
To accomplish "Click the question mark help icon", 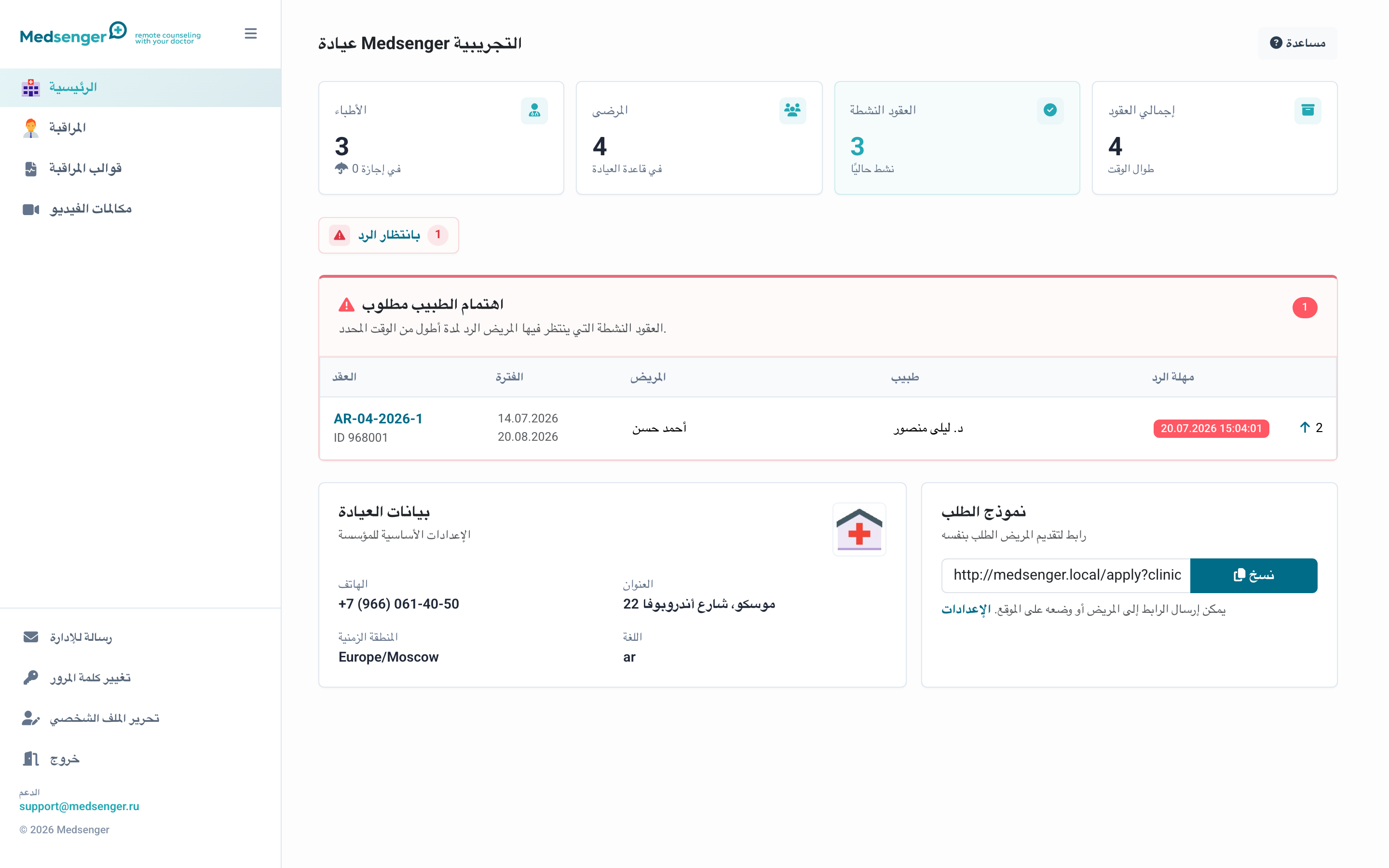I will click(x=1275, y=43).
